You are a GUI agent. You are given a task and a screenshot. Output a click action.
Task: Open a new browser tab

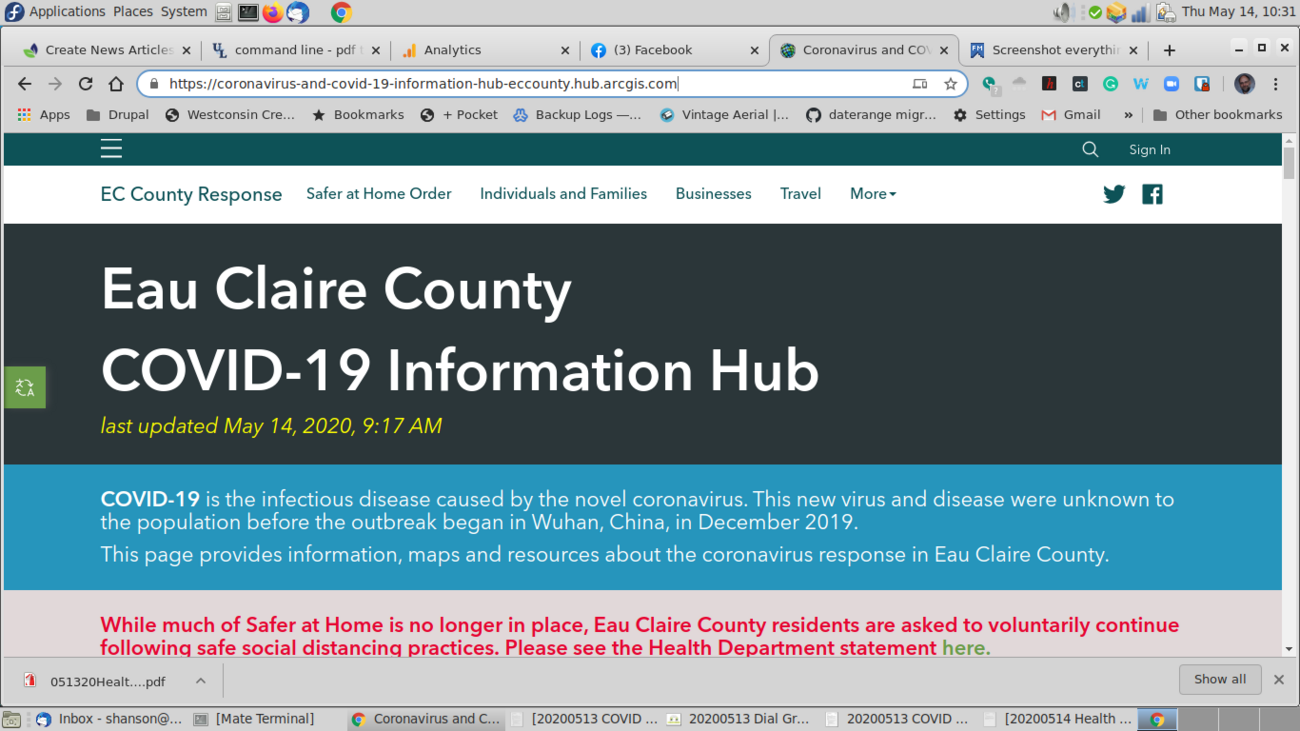[x=1169, y=50]
